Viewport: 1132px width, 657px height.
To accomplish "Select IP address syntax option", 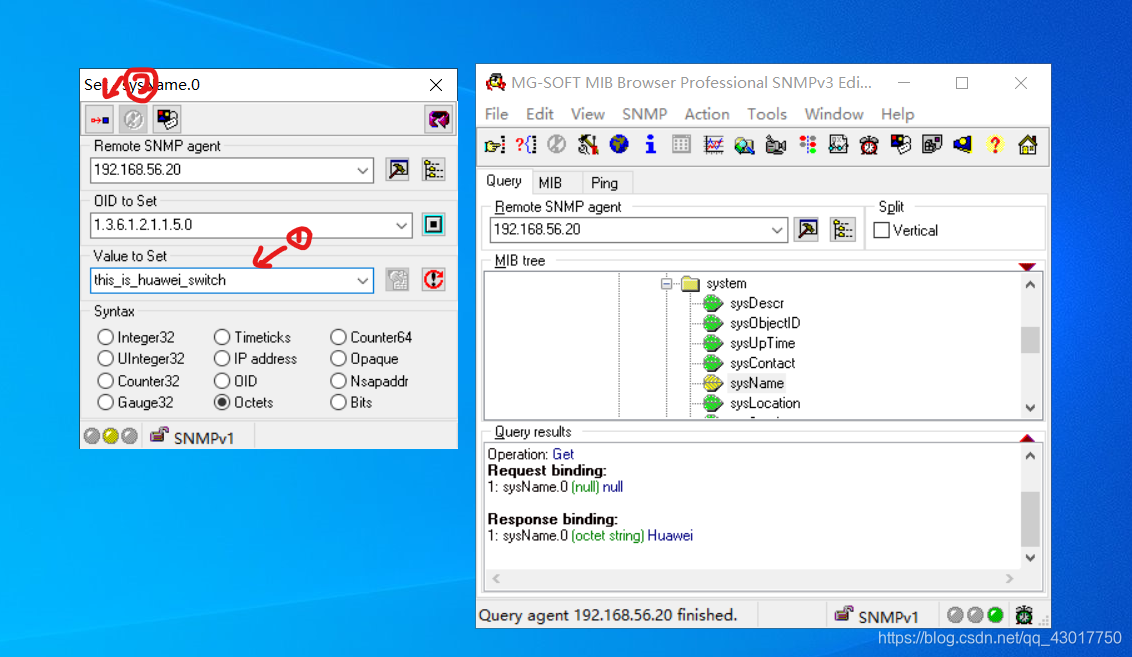I will 222,359.
